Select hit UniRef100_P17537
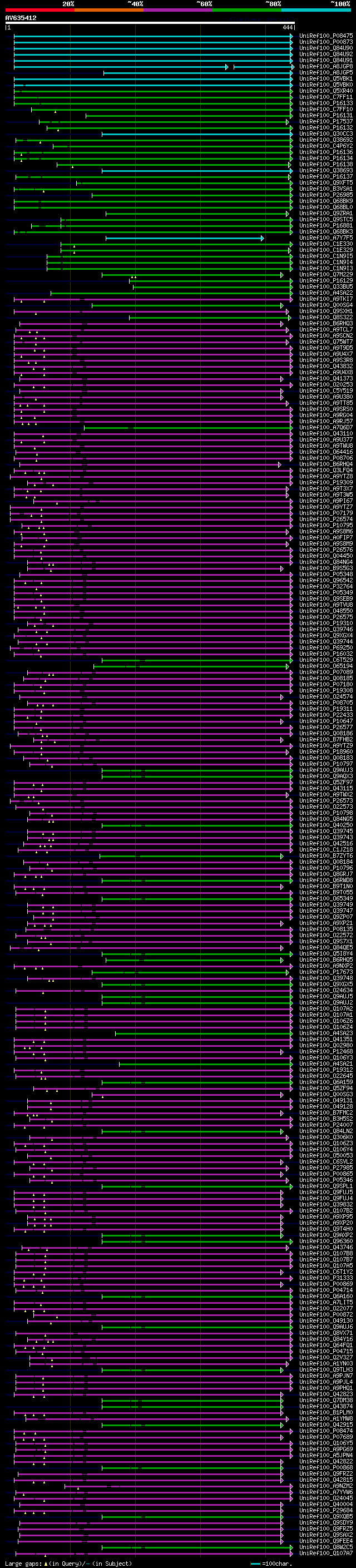This screenshot has width=356, height=1568. pos(326,122)
